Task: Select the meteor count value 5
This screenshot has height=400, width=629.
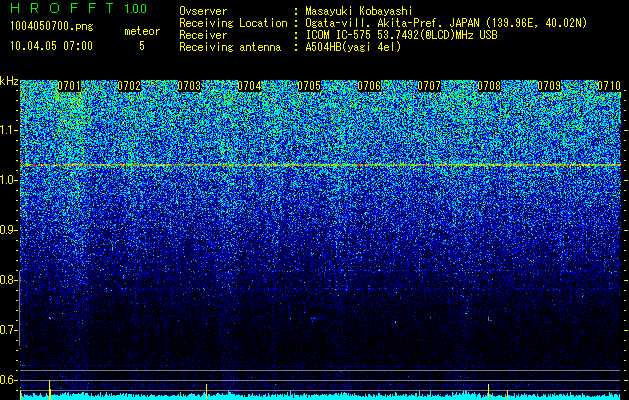Action: [142, 46]
